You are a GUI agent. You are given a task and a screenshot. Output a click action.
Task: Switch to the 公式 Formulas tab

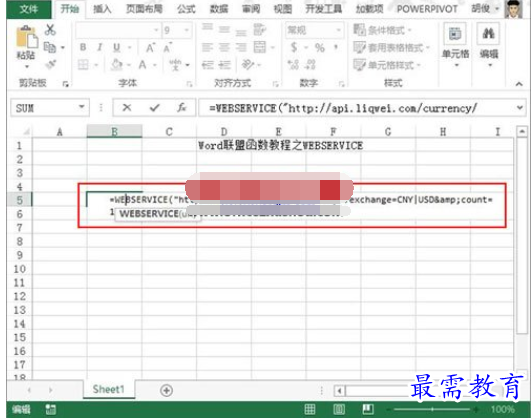pyautogui.click(x=186, y=9)
